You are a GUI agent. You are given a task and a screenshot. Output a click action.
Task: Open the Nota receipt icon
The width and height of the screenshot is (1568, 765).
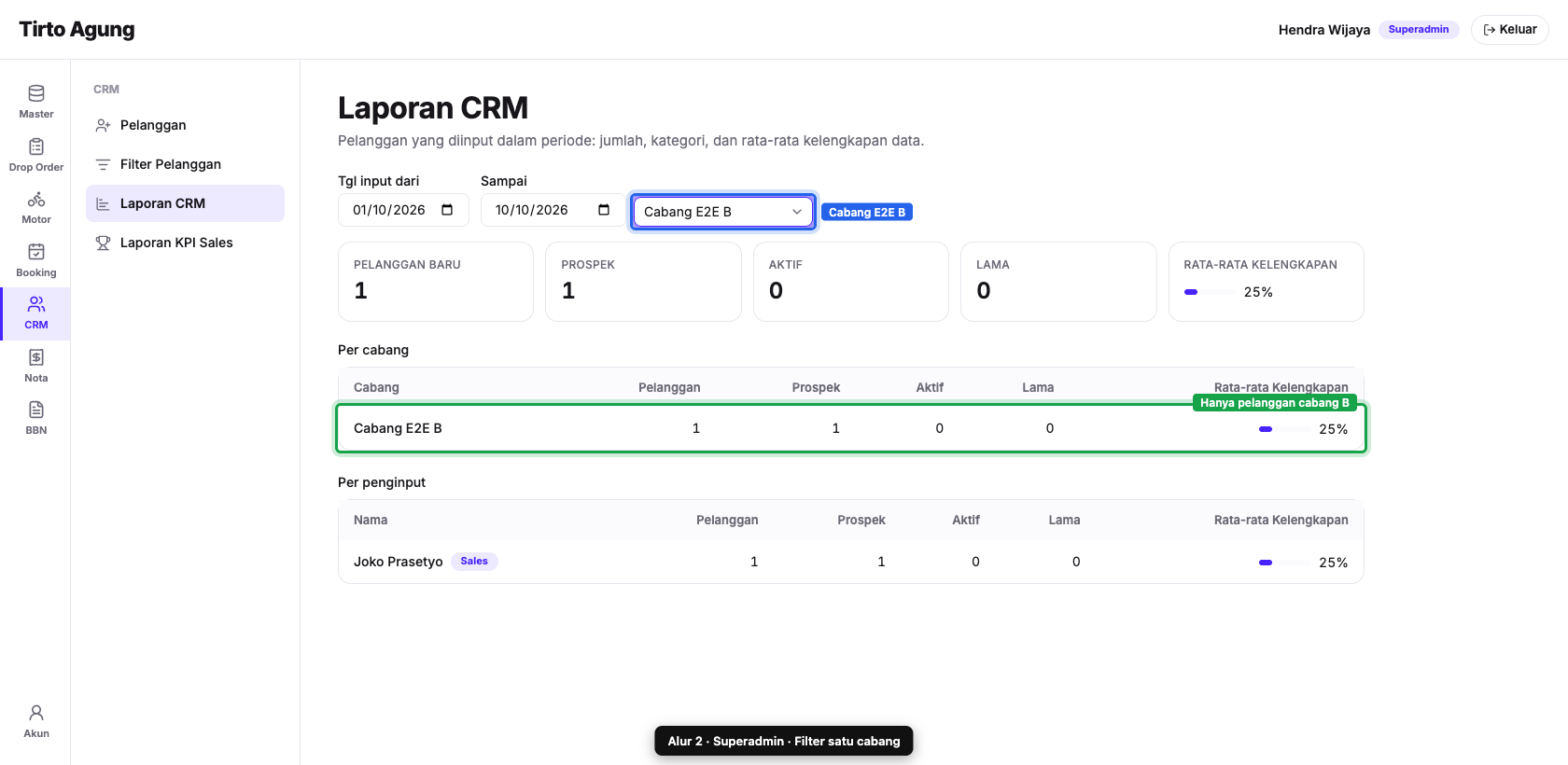coord(36,357)
